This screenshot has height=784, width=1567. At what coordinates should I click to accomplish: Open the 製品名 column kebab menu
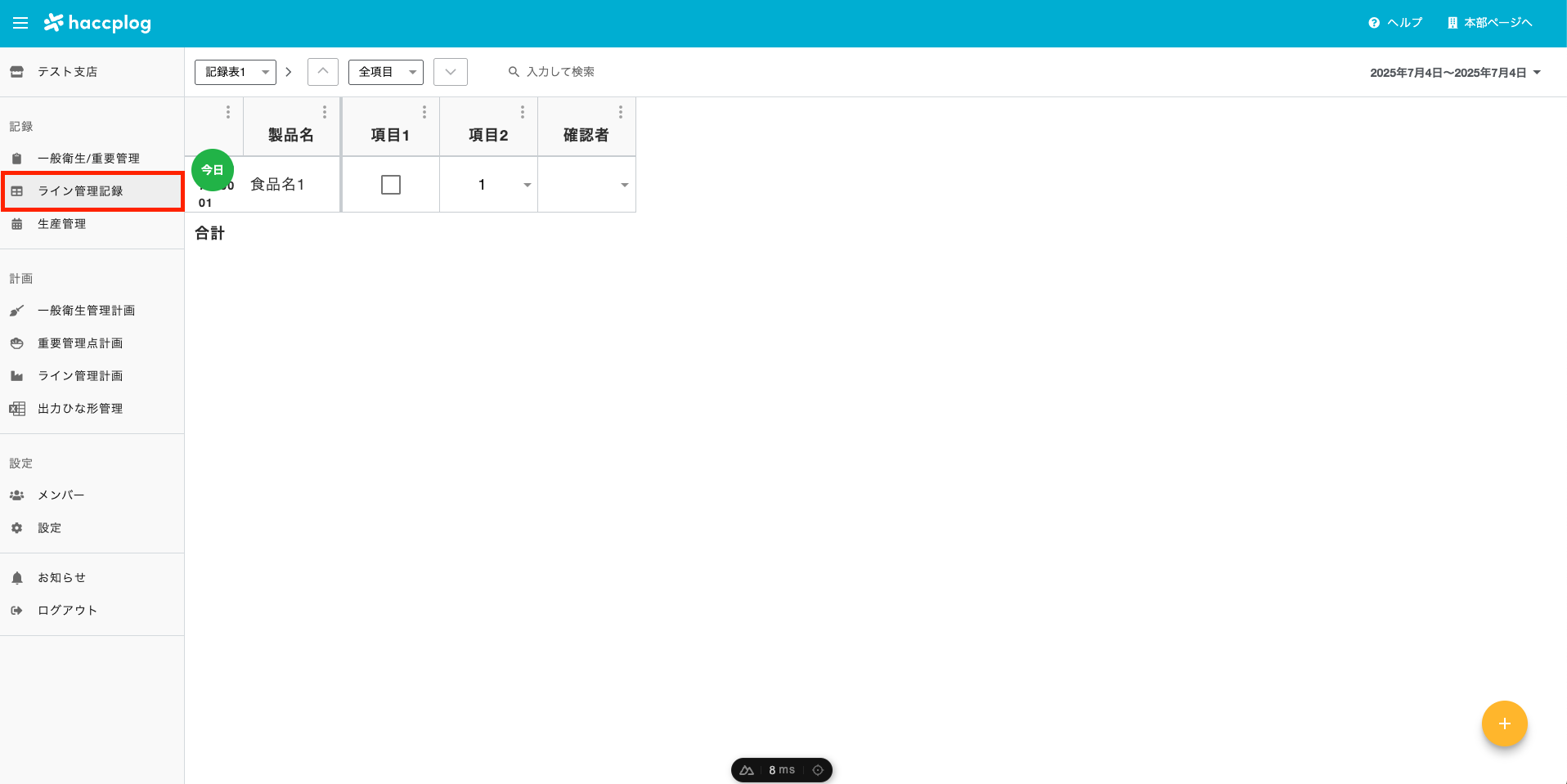tap(325, 111)
